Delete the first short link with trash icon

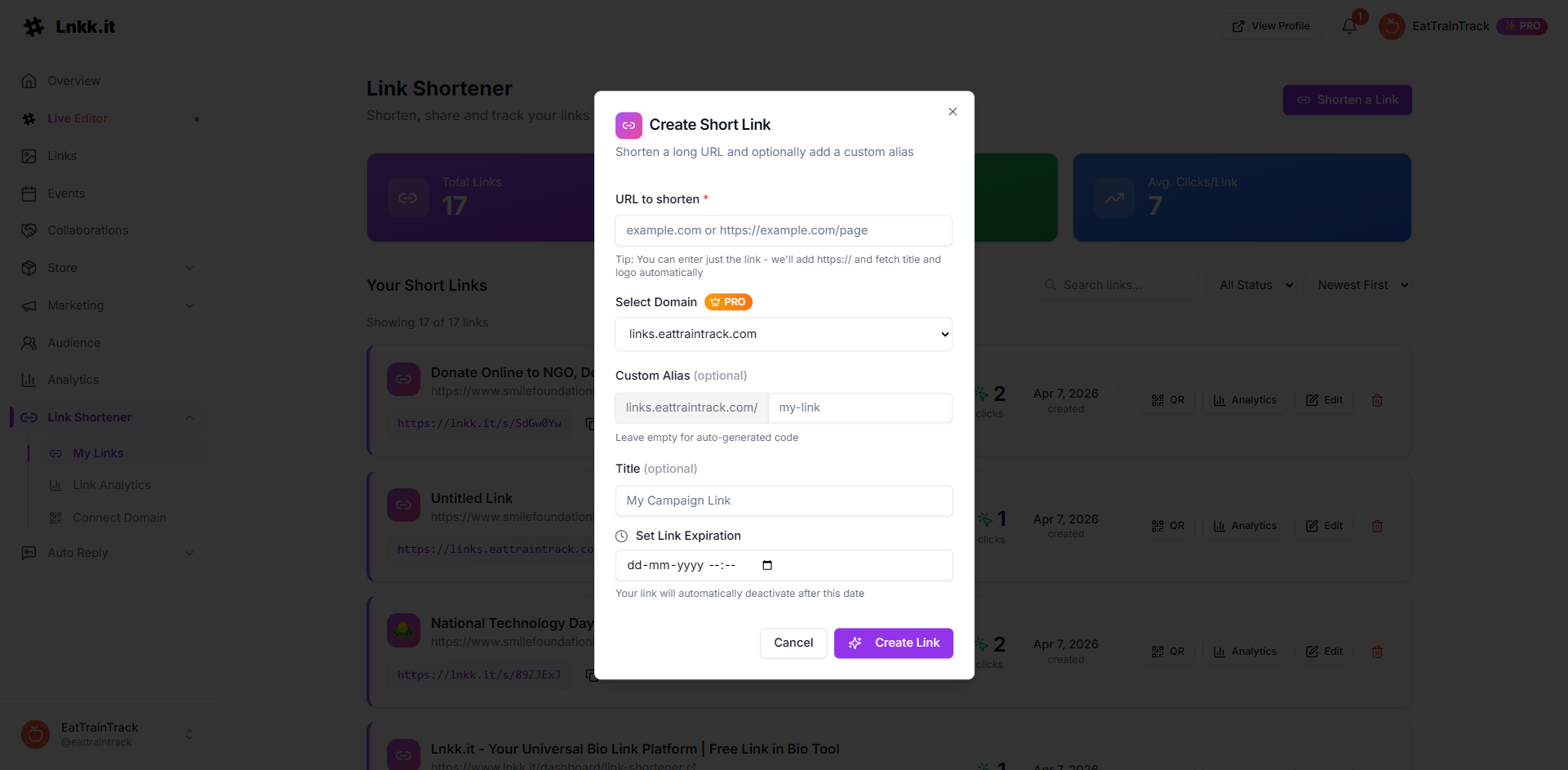pyautogui.click(x=1377, y=400)
